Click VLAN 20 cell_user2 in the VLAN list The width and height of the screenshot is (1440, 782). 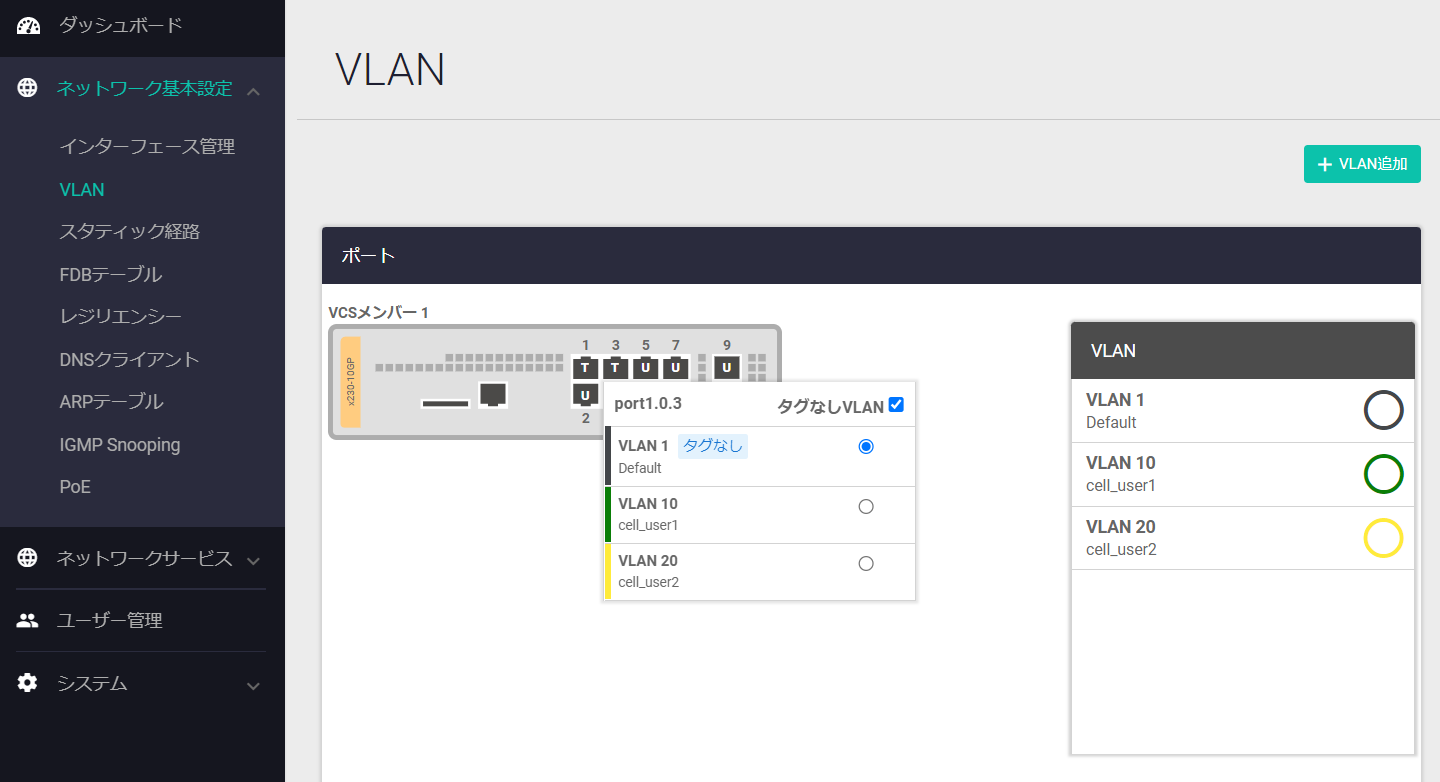[x=1243, y=539]
